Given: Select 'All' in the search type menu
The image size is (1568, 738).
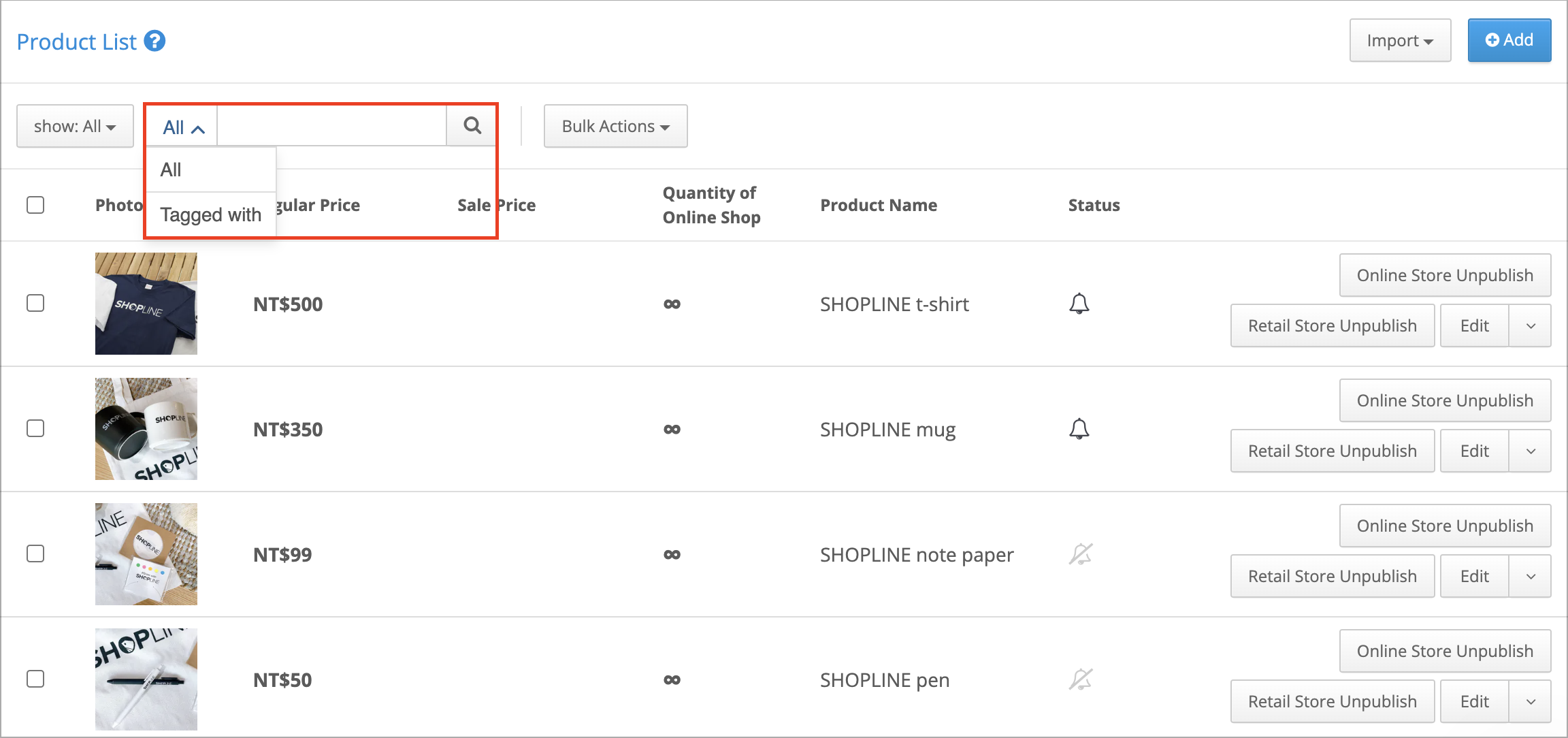Looking at the screenshot, I should (x=211, y=170).
